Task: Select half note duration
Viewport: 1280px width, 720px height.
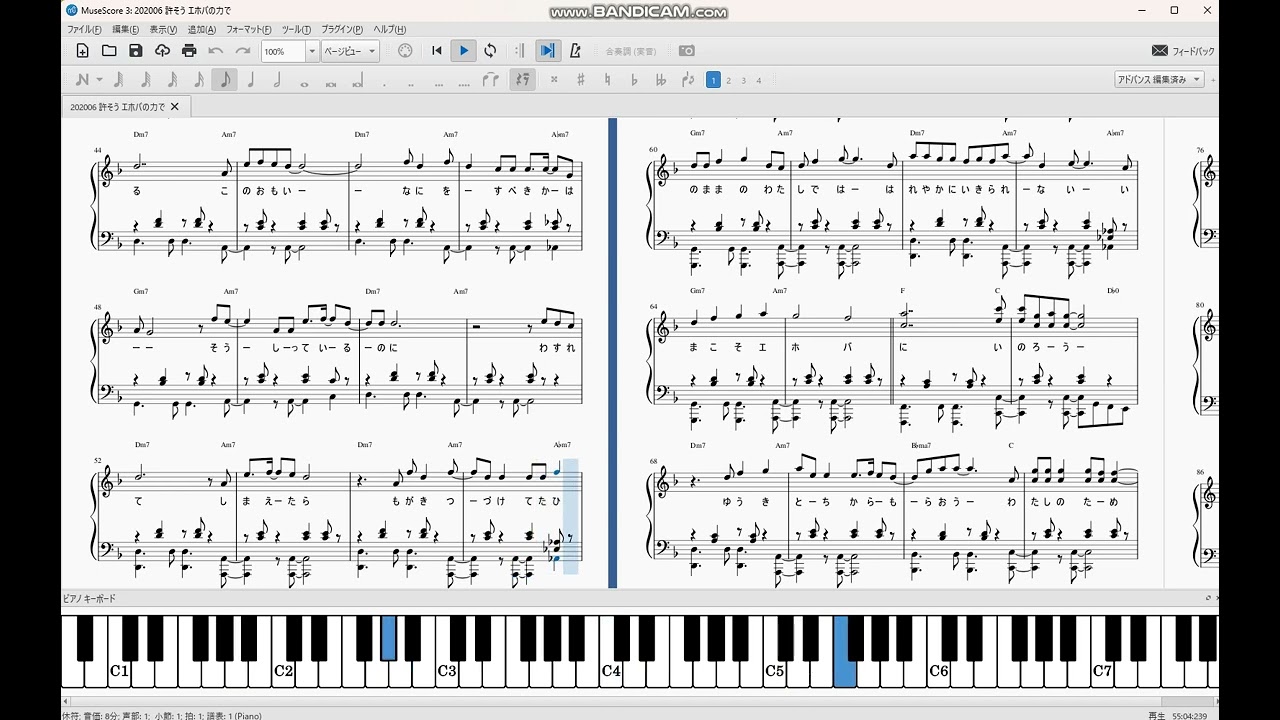Action: click(x=278, y=80)
